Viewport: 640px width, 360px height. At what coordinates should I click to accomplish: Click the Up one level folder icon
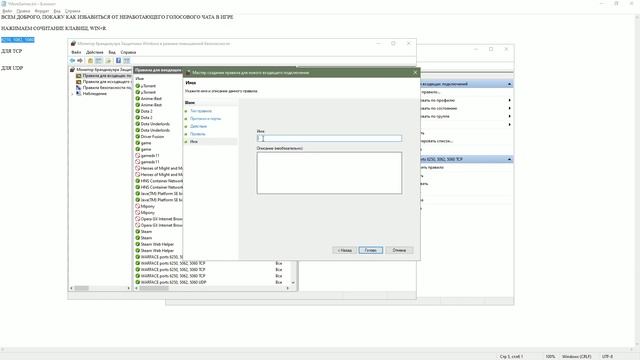click(90, 60)
